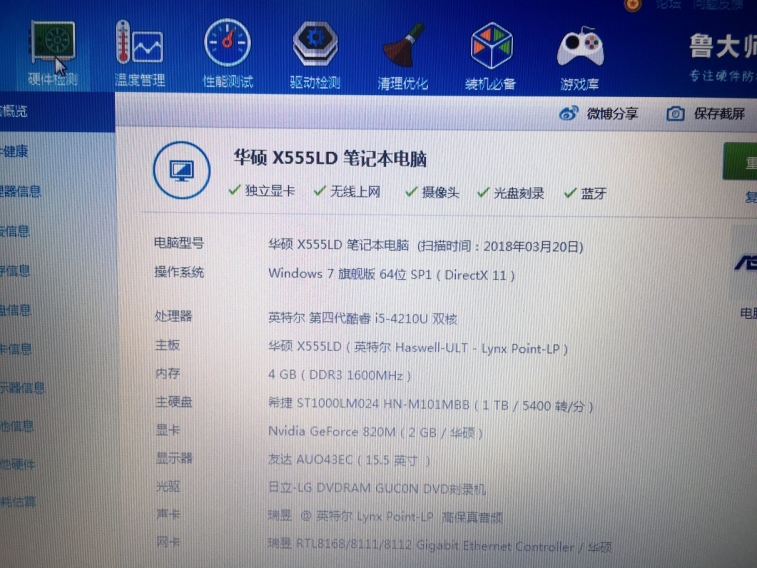
Task: Click the Nvidia GeForce 820M value
Action: point(376,431)
